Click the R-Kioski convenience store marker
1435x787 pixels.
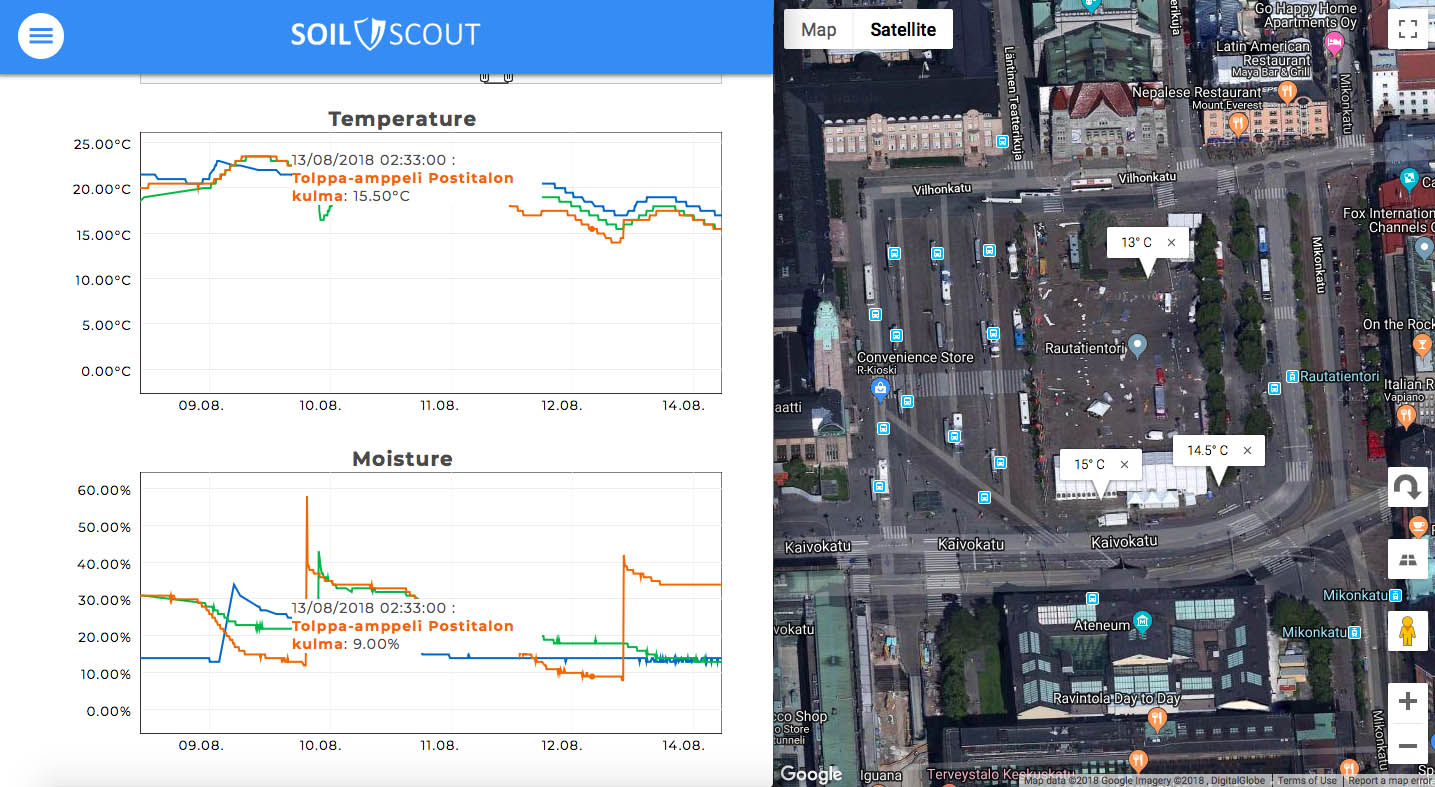(x=879, y=388)
